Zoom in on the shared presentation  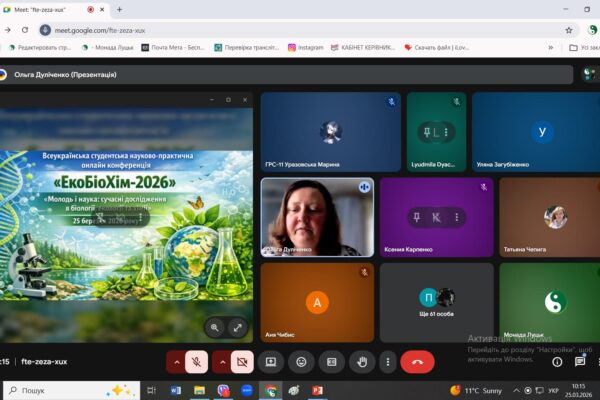(215, 327)
